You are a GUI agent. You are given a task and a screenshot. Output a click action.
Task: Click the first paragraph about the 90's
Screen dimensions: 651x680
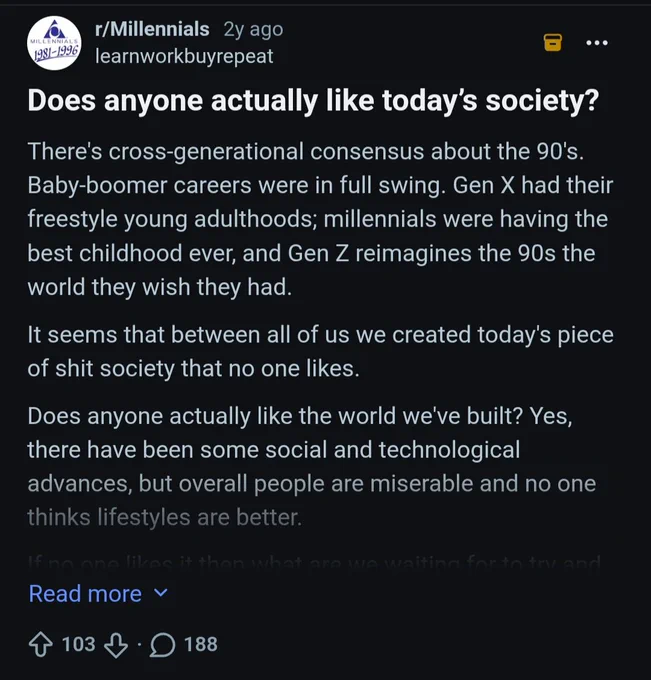click(320, 219)
